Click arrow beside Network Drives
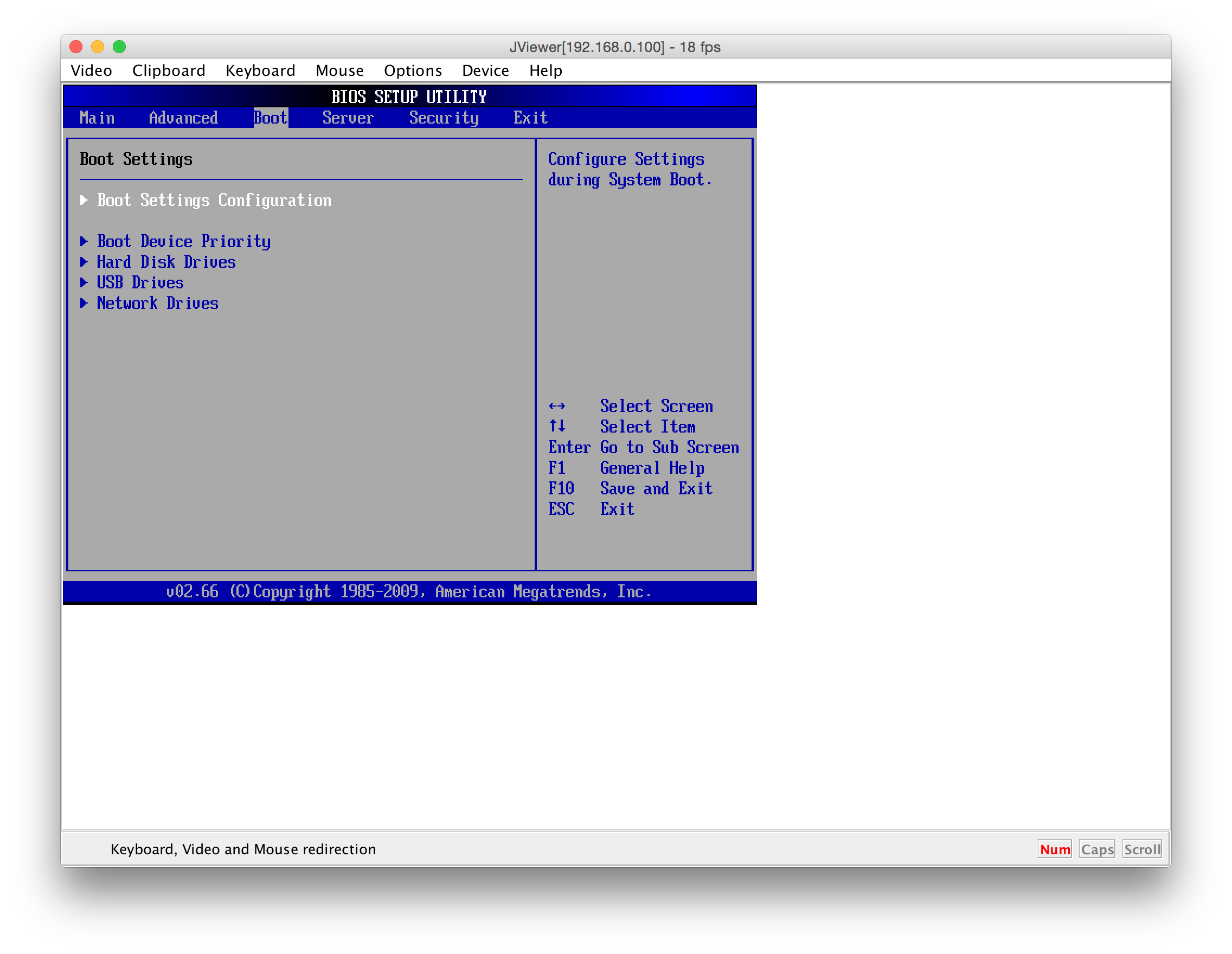This screenshot has height=954, width=1232. pos(84,304)
